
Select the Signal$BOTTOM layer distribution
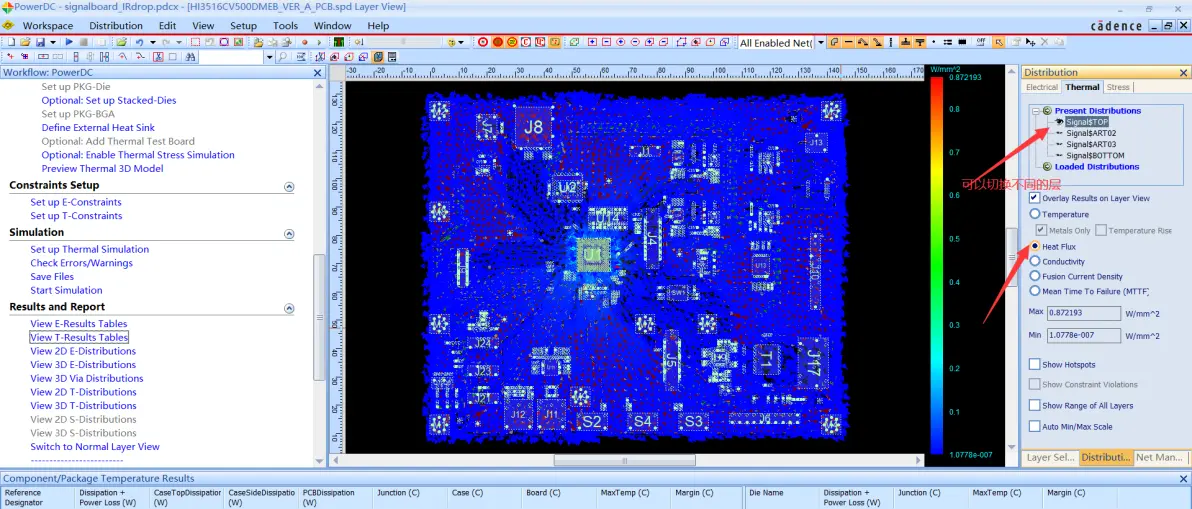(x=1095, y=155)
